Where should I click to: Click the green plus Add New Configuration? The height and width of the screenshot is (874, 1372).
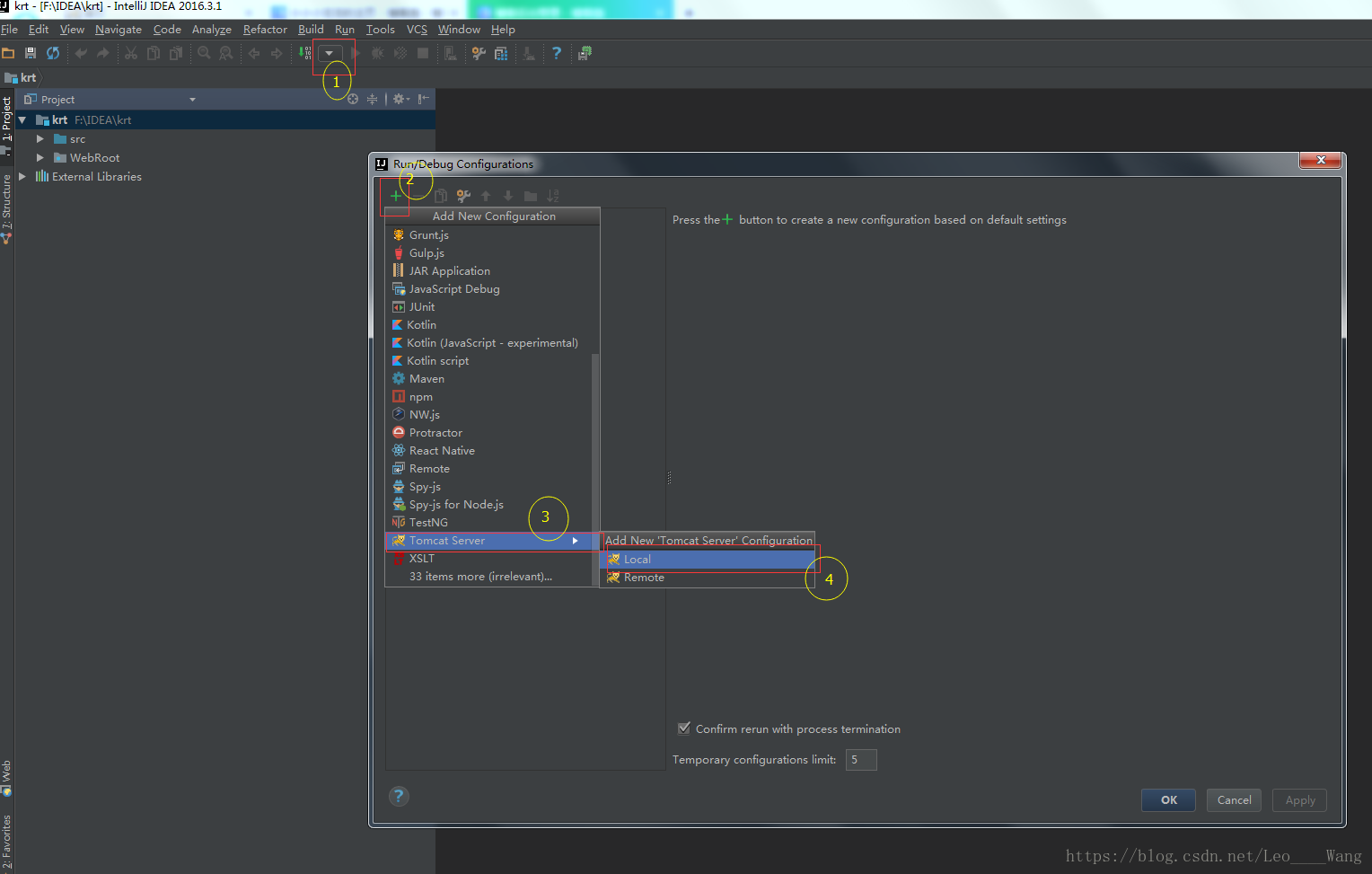pos(396,195)
